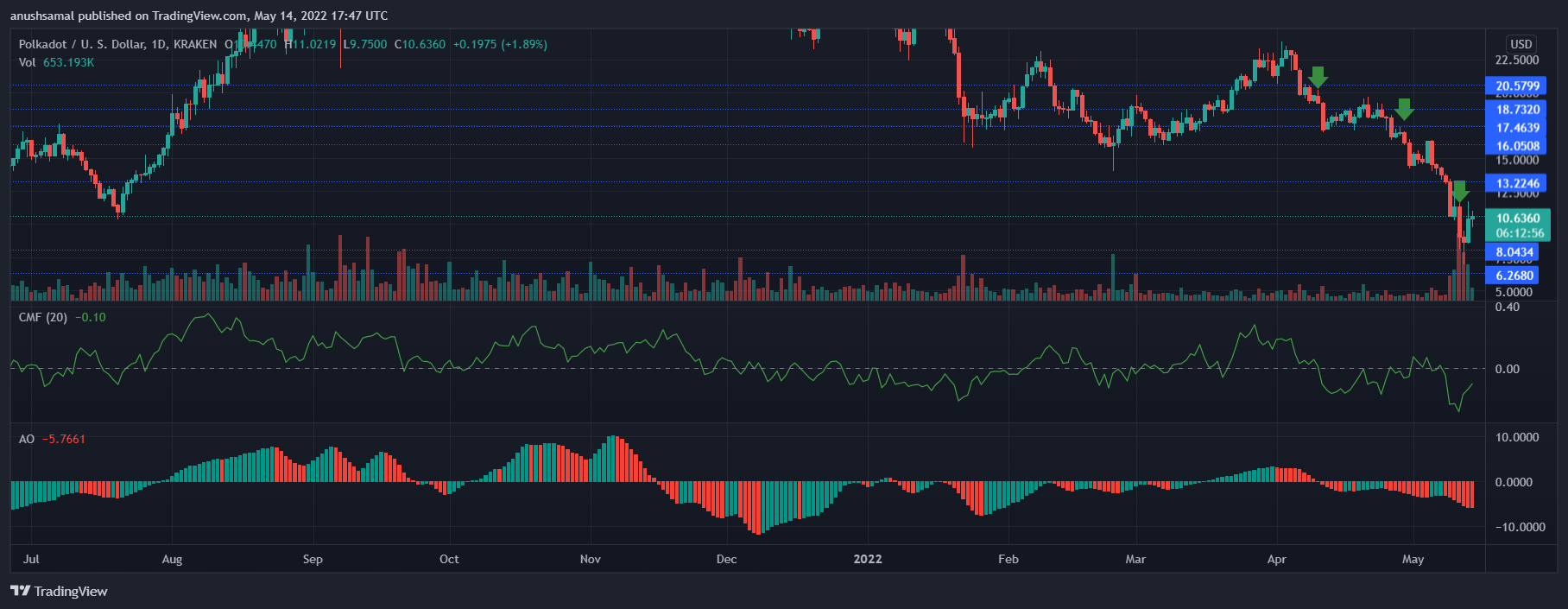Screen dimensions: 1568x609
Task: Click the green down arrow near the 17.4639 level
Action: (x=1404, y=109)
